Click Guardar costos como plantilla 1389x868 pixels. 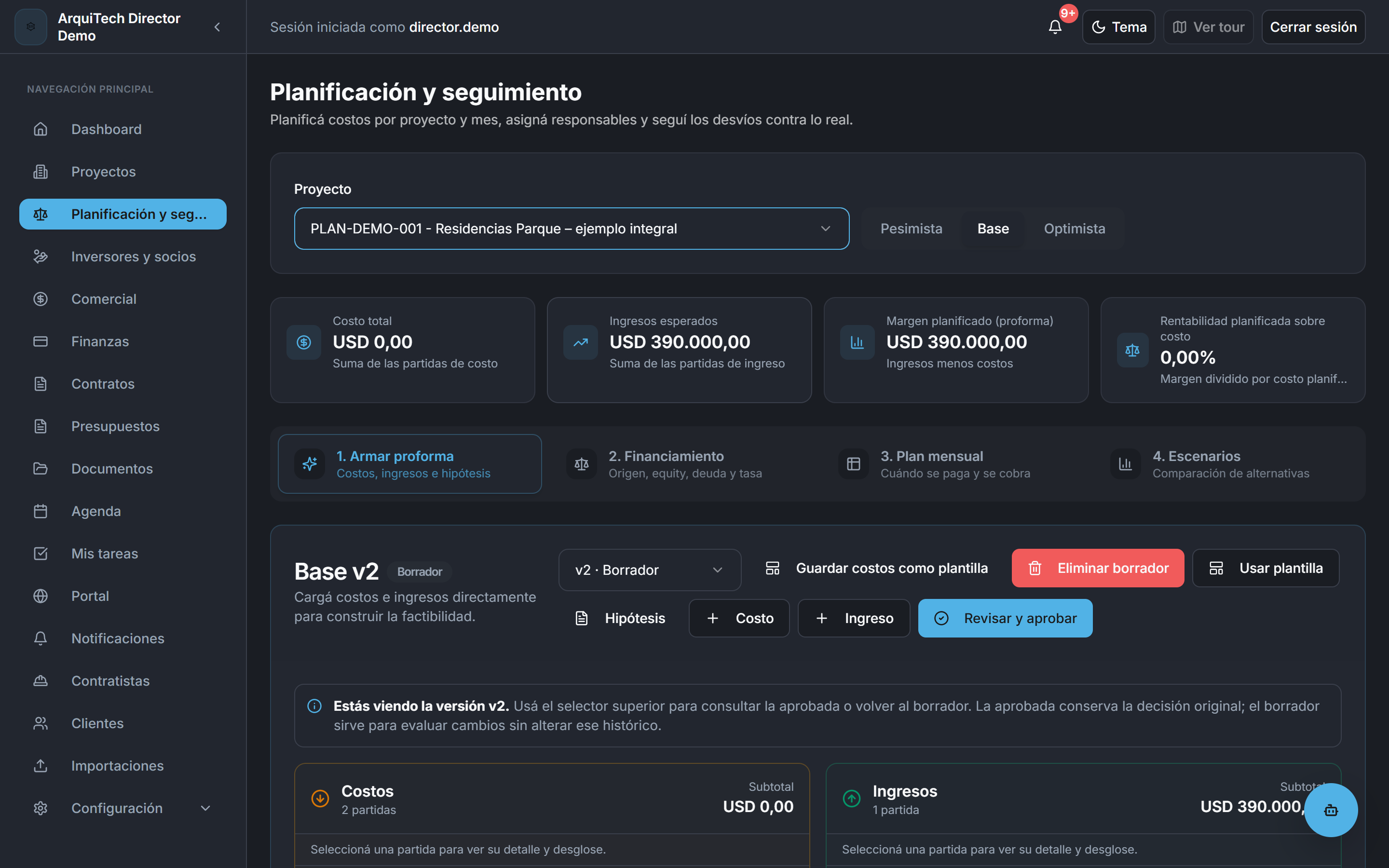click(876, 569)
